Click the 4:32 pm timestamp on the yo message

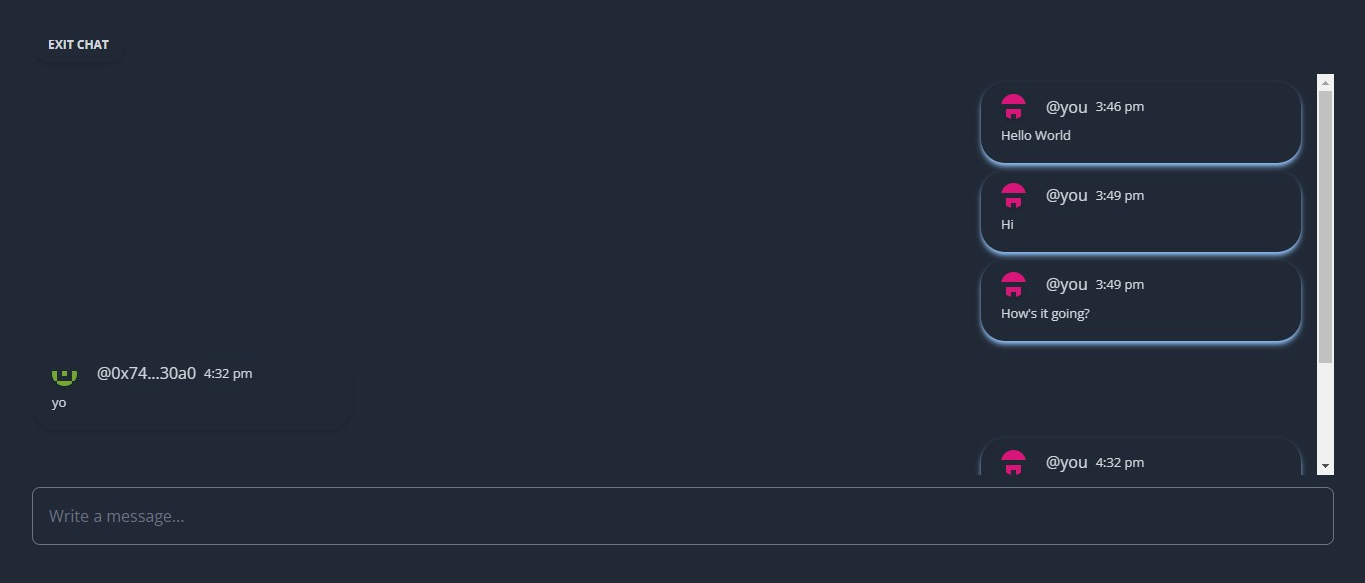click(228, 373)
